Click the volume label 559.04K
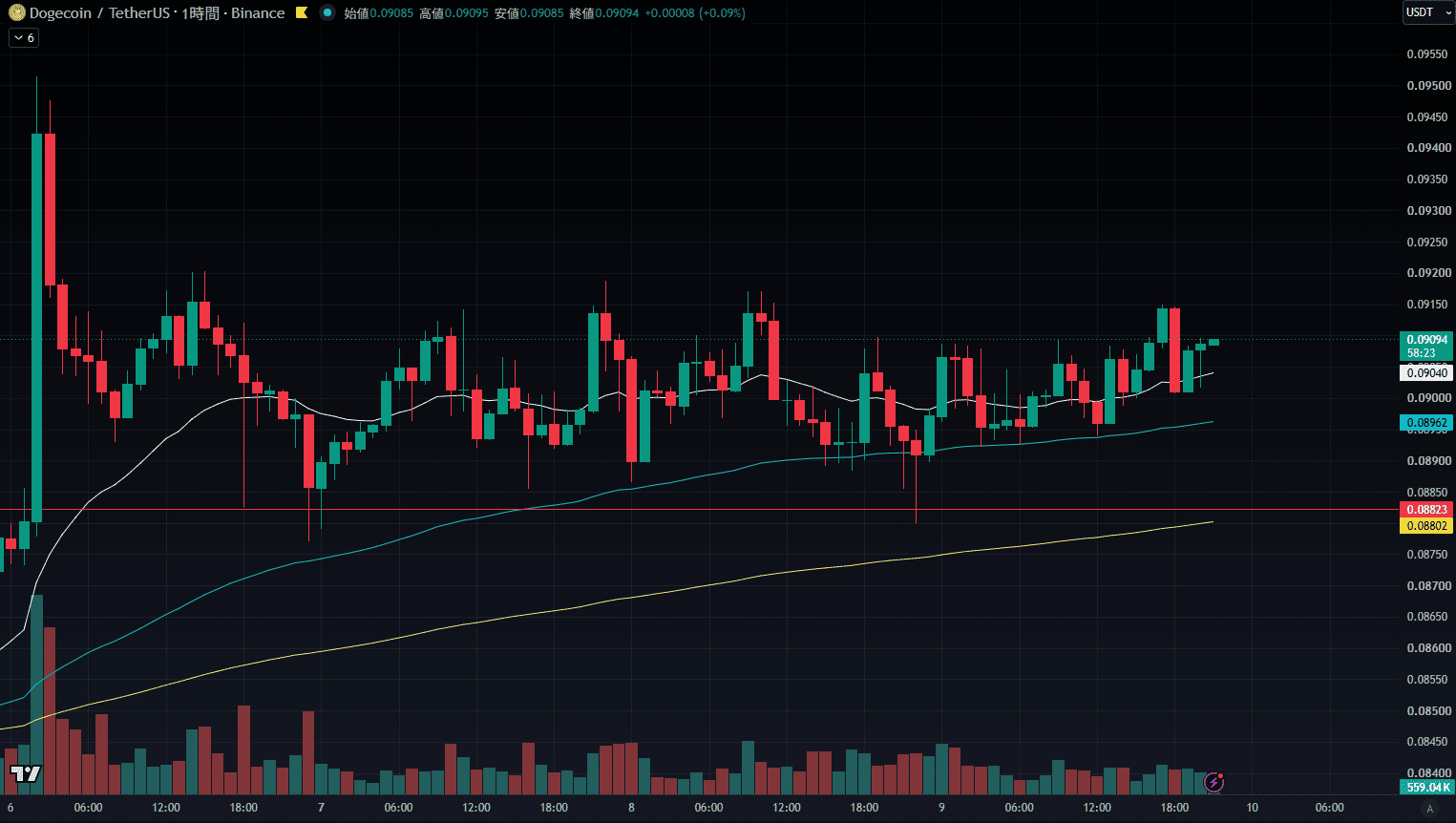The image size is (1456, 823). (x=1426, y=788)
